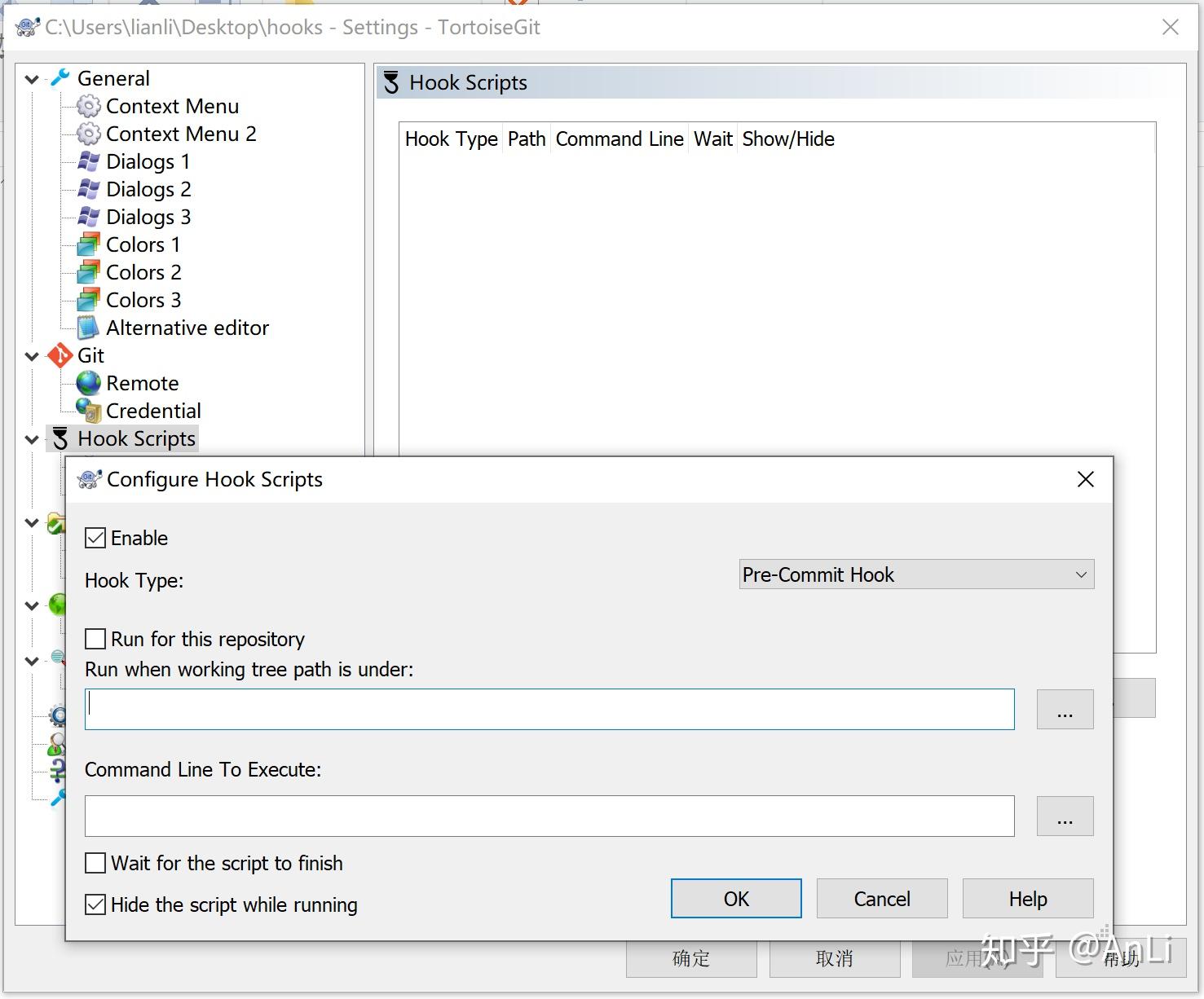Screen dimensions: 1204x999
Task: Open Colors 2 via its icon
Action: coord(88,273)
